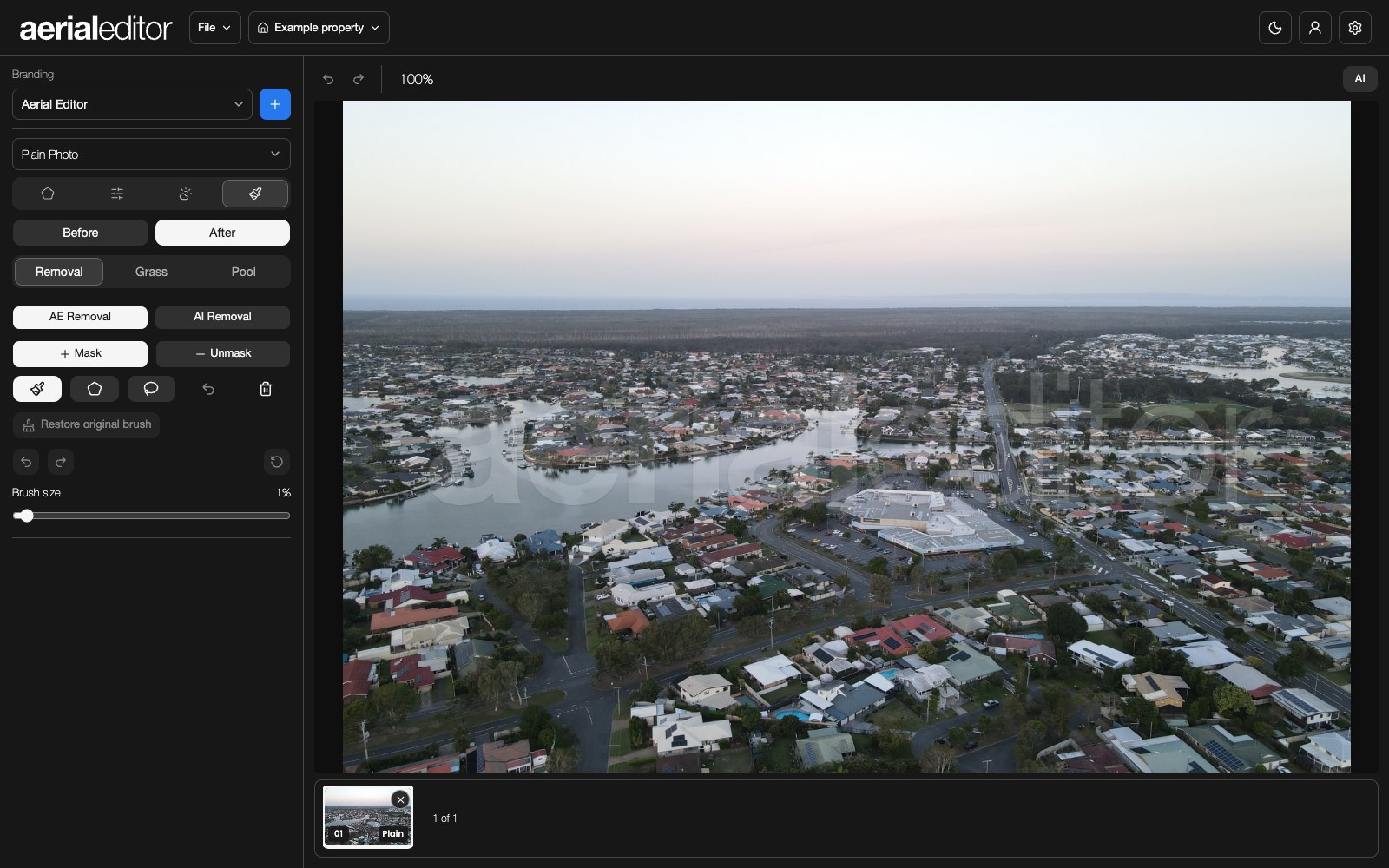The image size is (1389, 868).
Task: Click the reset circular arrow icon
Action: click(277, 462)
